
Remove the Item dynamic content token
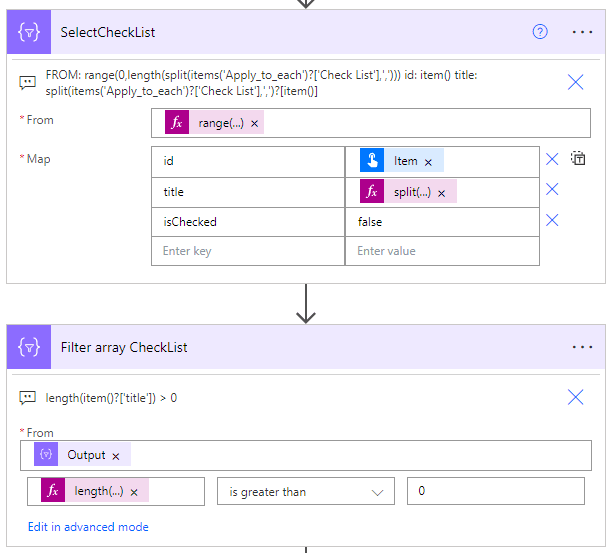(x=428, y=162)
